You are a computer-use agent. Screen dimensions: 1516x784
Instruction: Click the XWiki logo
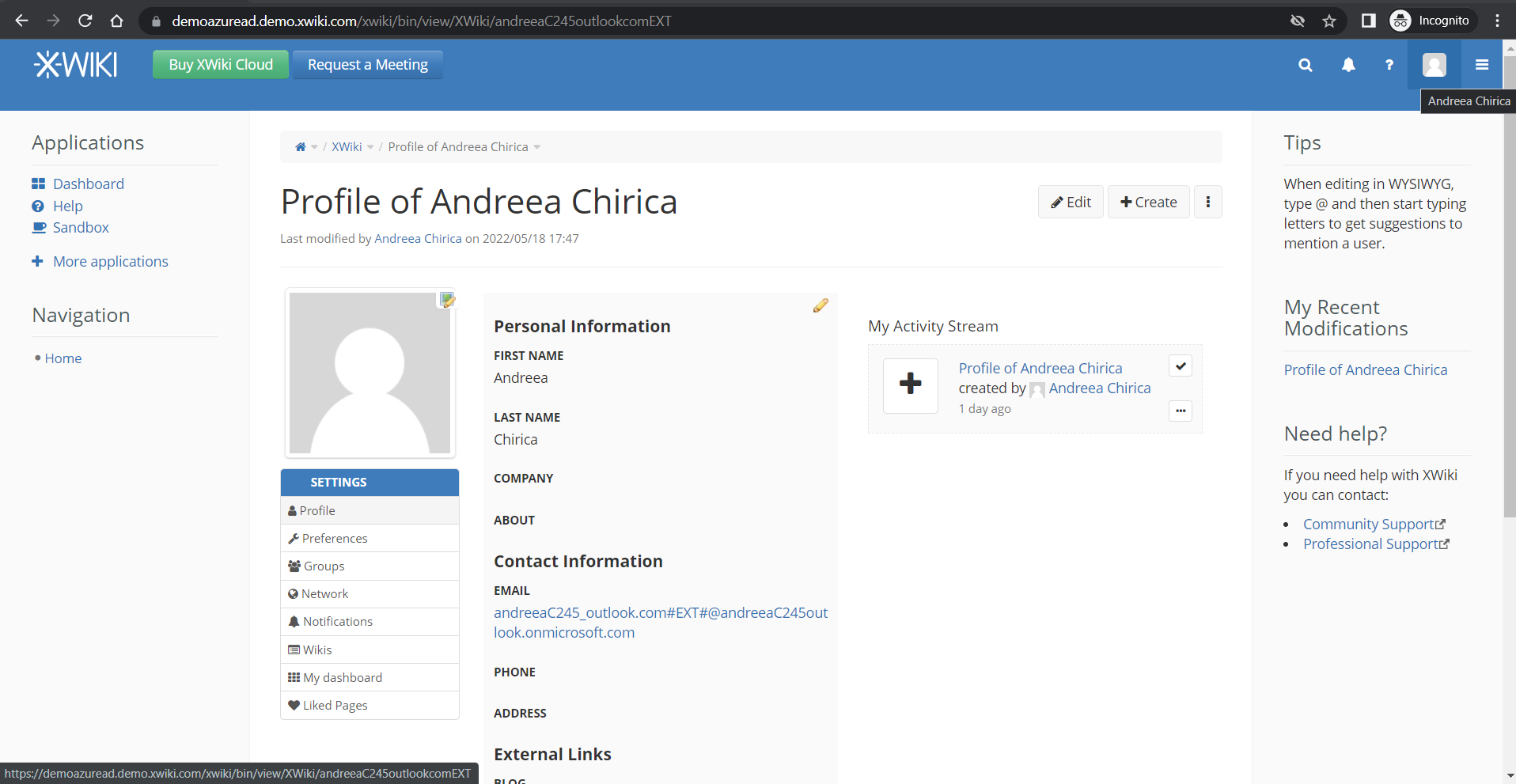(76, 64)
